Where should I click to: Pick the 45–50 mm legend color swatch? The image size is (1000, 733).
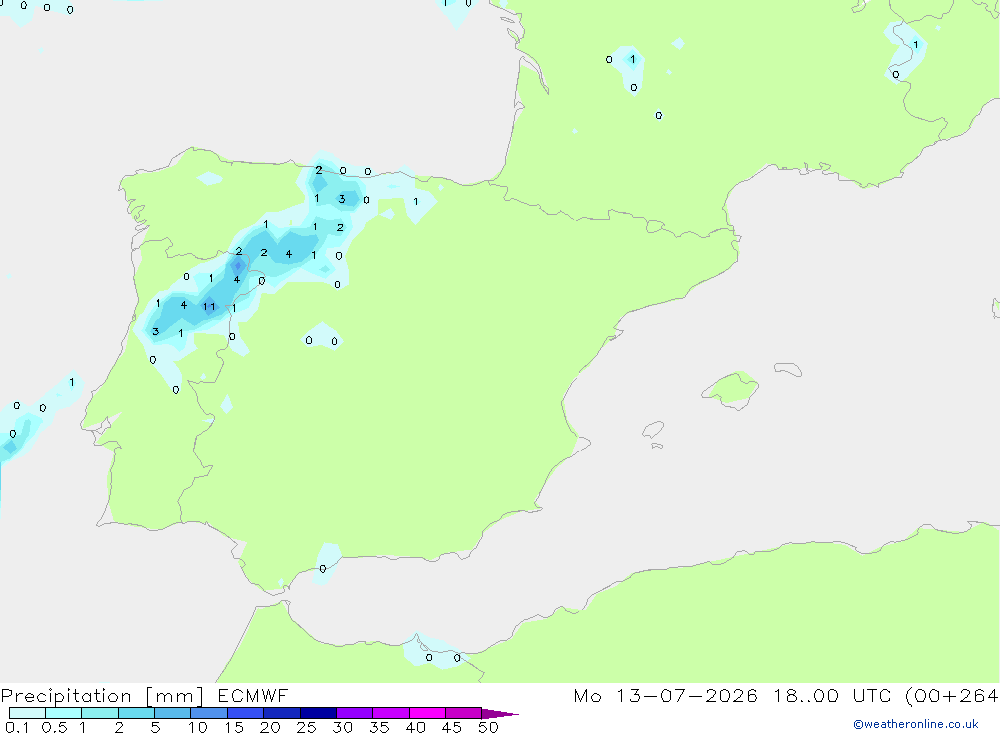click(x=463, y=713)
